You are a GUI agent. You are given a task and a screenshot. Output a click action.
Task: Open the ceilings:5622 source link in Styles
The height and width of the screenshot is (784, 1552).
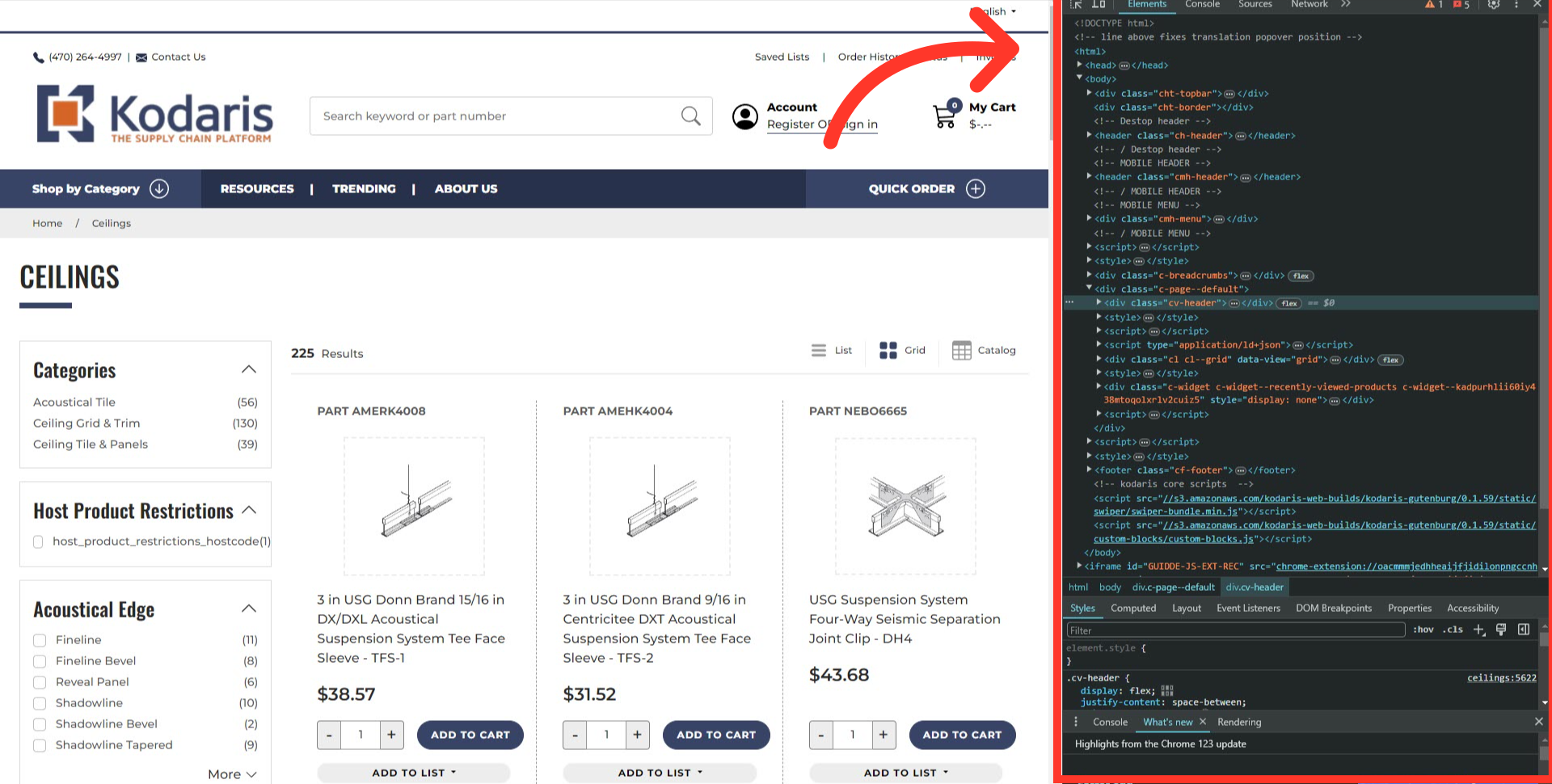pos(1501,678)
